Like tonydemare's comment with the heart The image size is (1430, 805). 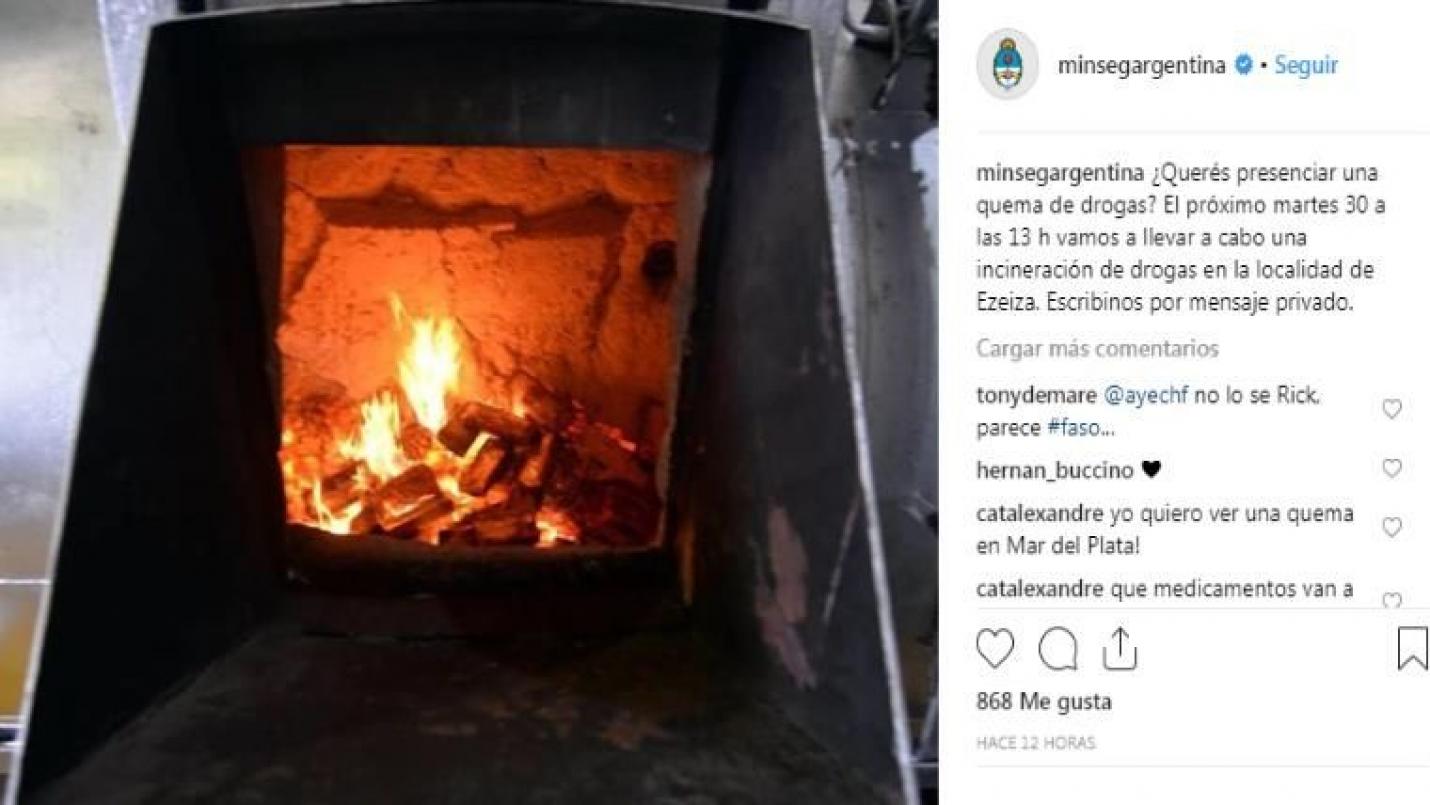1391,409
